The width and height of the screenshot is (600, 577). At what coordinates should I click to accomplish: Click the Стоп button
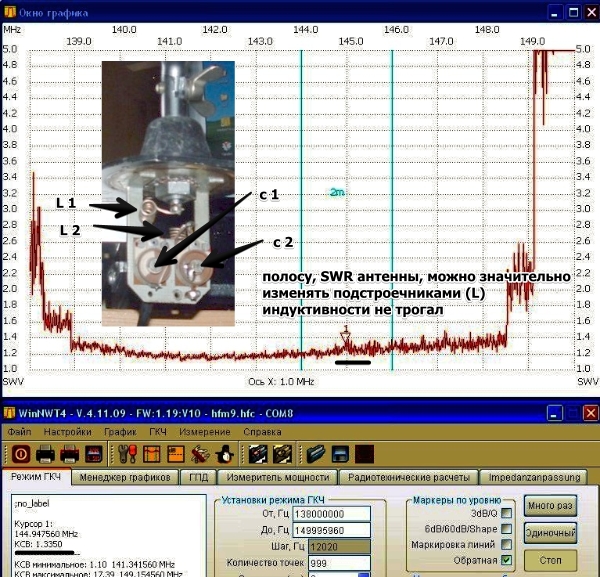[550, 560]
